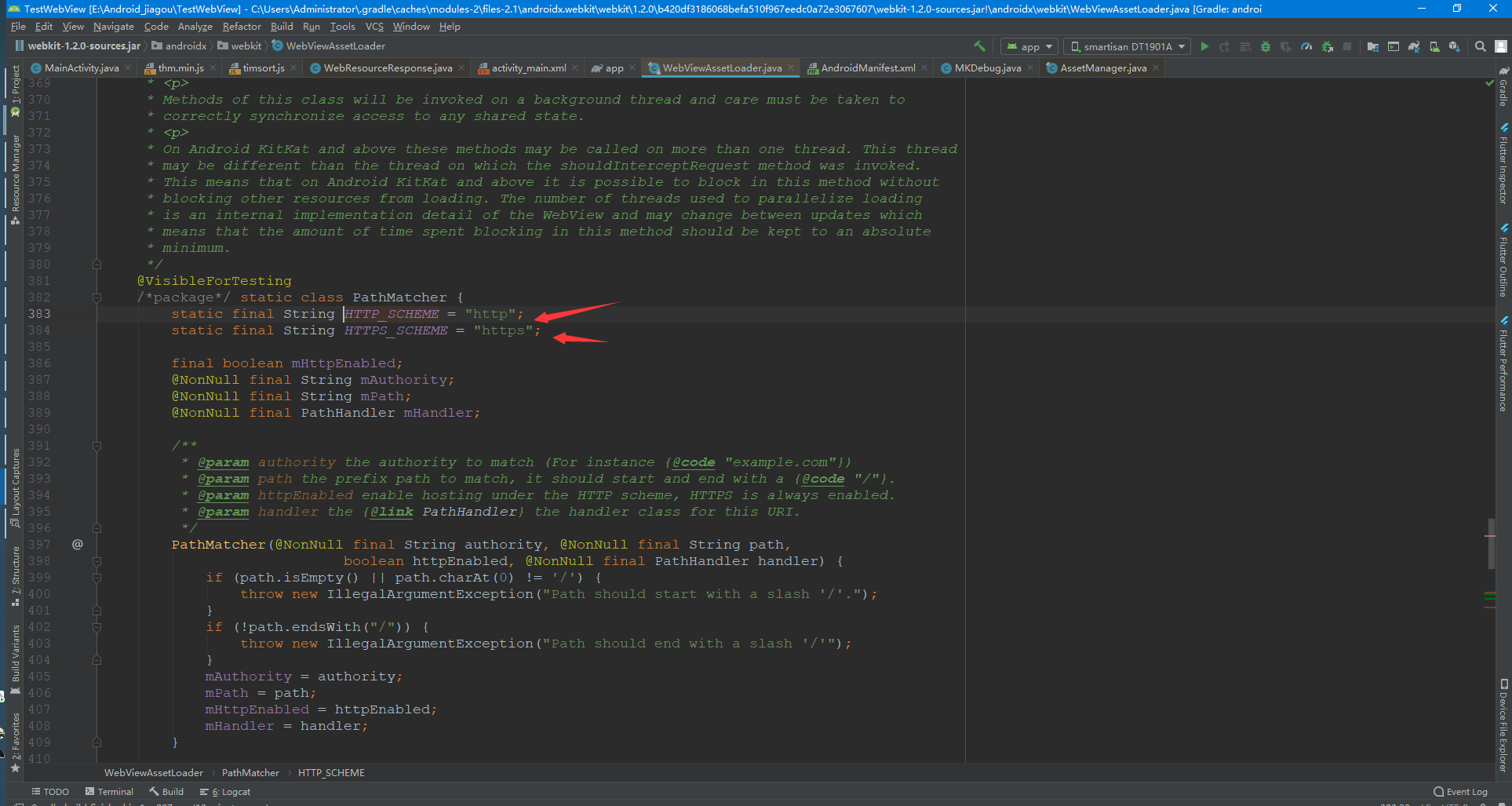
Task: Switch to the activity_main.xml tab
Action: coord(529,68)
